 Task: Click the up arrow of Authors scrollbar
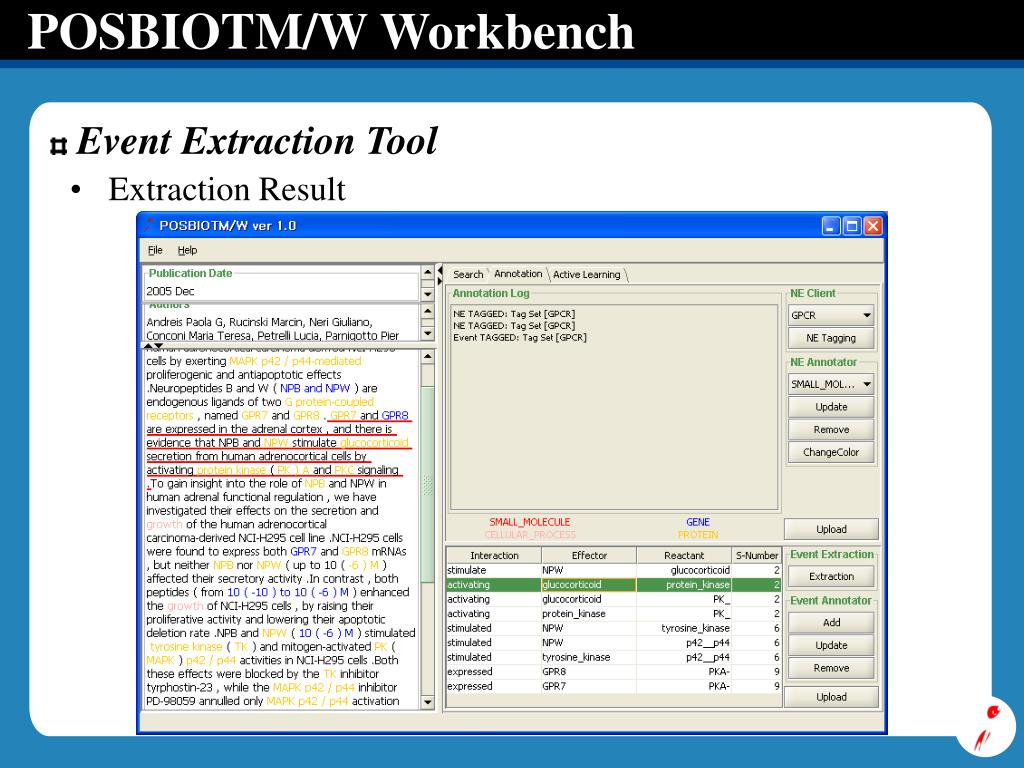(428, 312)
